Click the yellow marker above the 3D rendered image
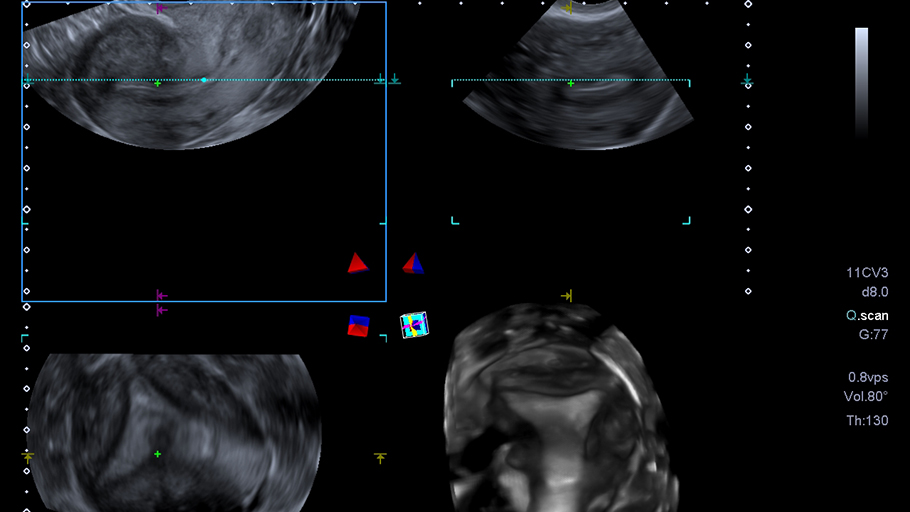 [566, 296]
